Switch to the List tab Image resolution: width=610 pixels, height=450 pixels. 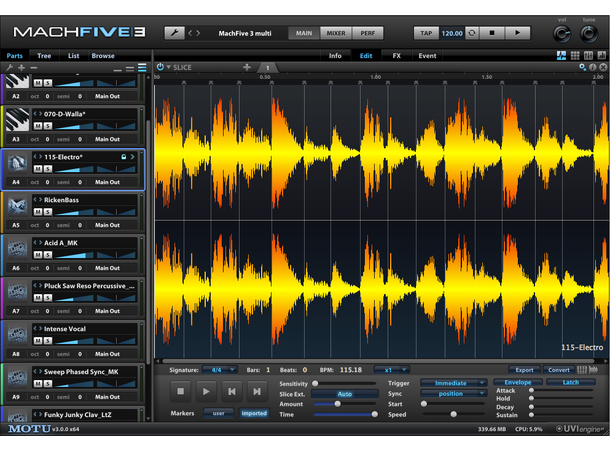[x=73, y=56]
